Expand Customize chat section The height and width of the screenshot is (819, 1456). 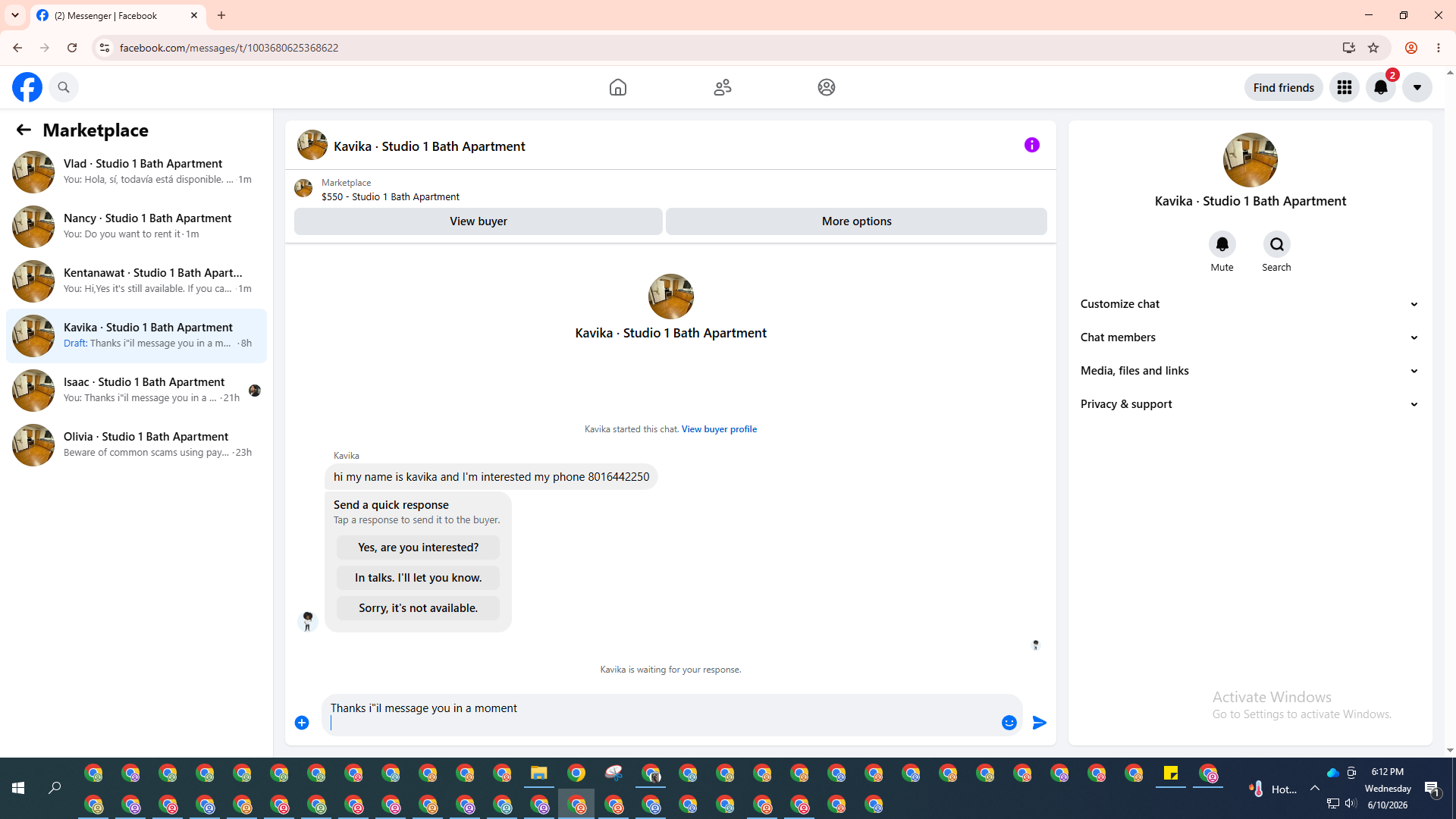click(1250, 304)
